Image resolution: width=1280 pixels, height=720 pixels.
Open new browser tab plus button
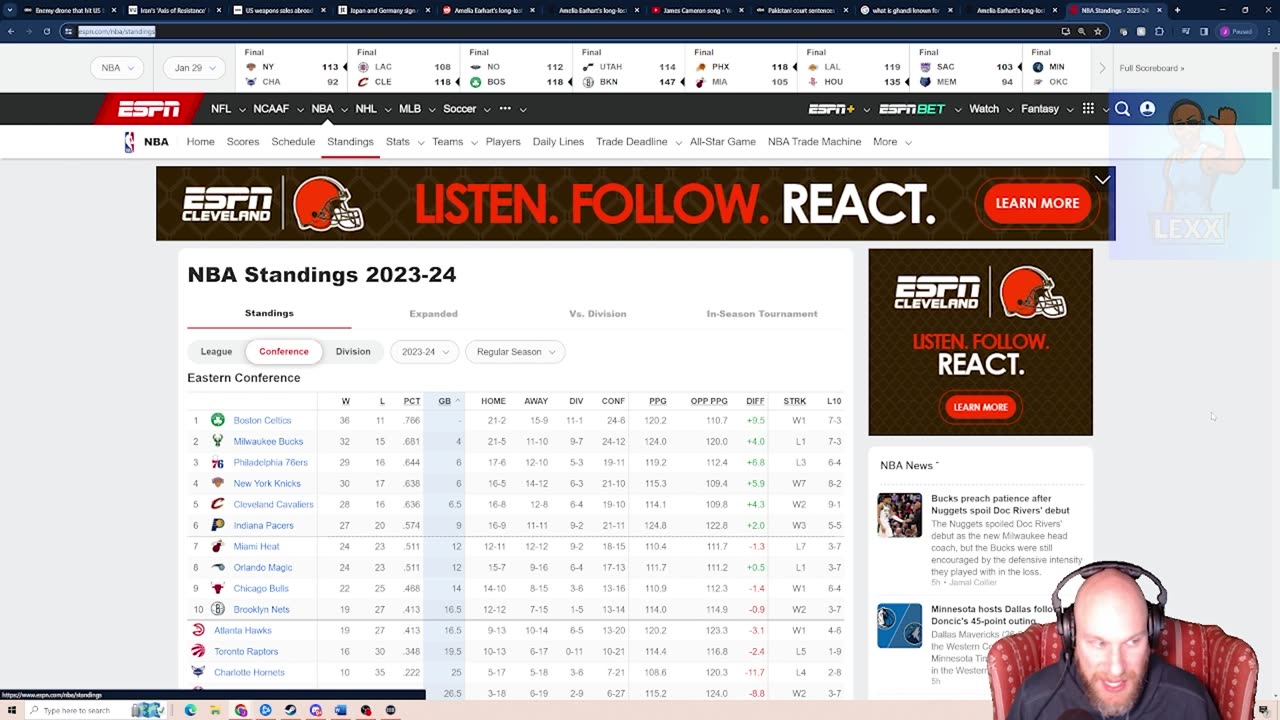pyautogui.click(x=1177, y=10)
